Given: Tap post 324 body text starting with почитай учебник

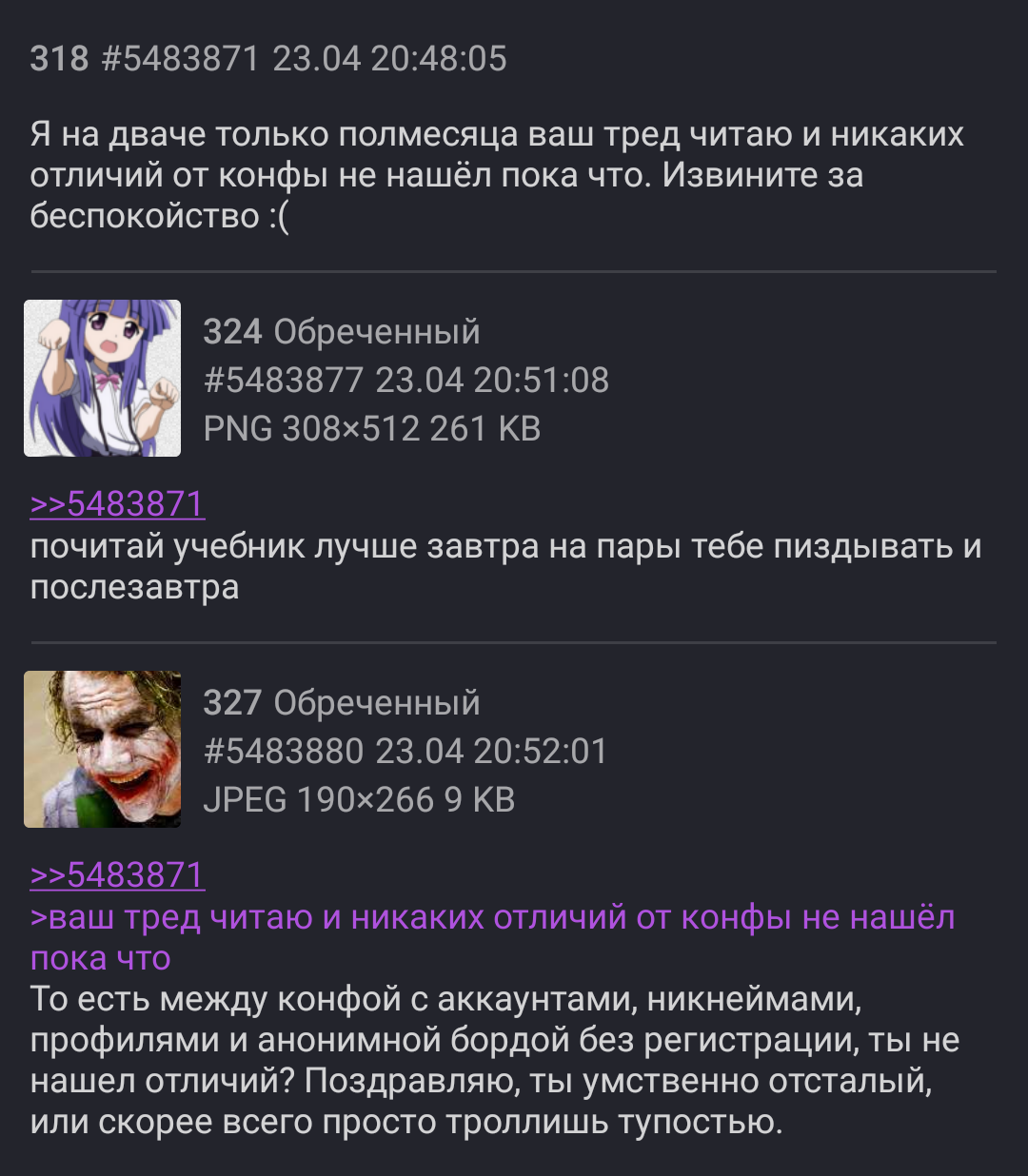Looking at the screenshot, I should 505,567.
